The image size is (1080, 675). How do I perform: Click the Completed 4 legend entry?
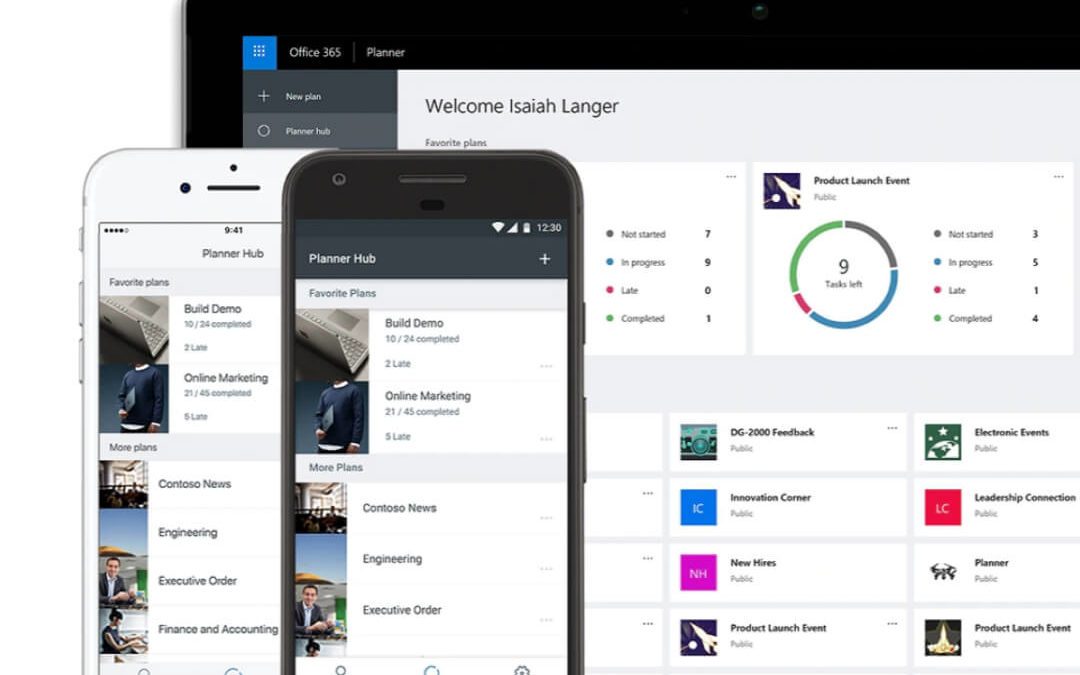pos(986,318)
